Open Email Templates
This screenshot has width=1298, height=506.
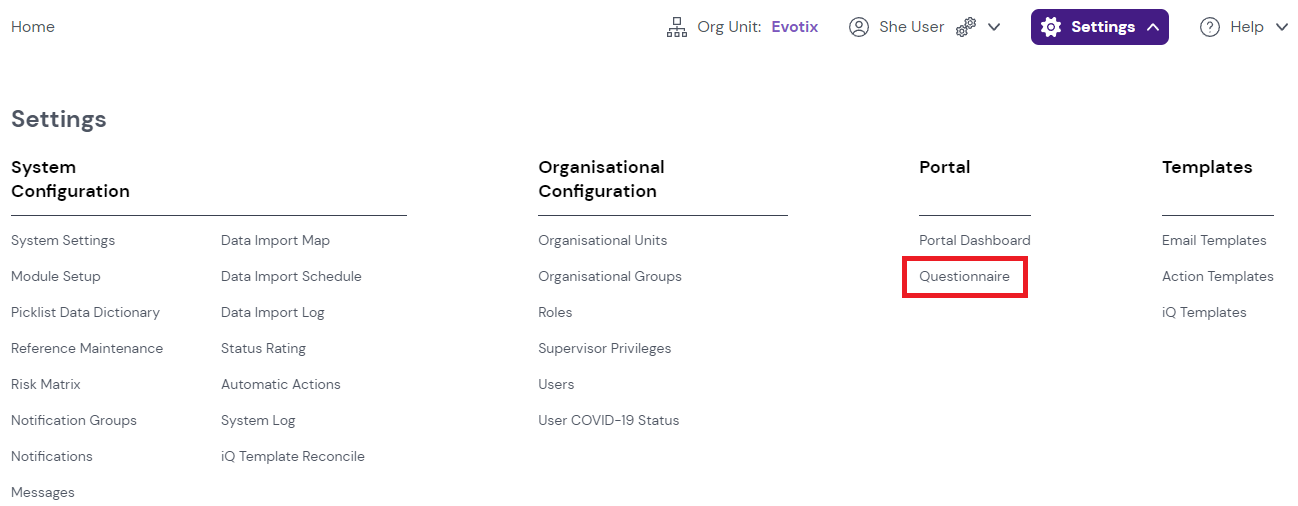(1214, 240)
